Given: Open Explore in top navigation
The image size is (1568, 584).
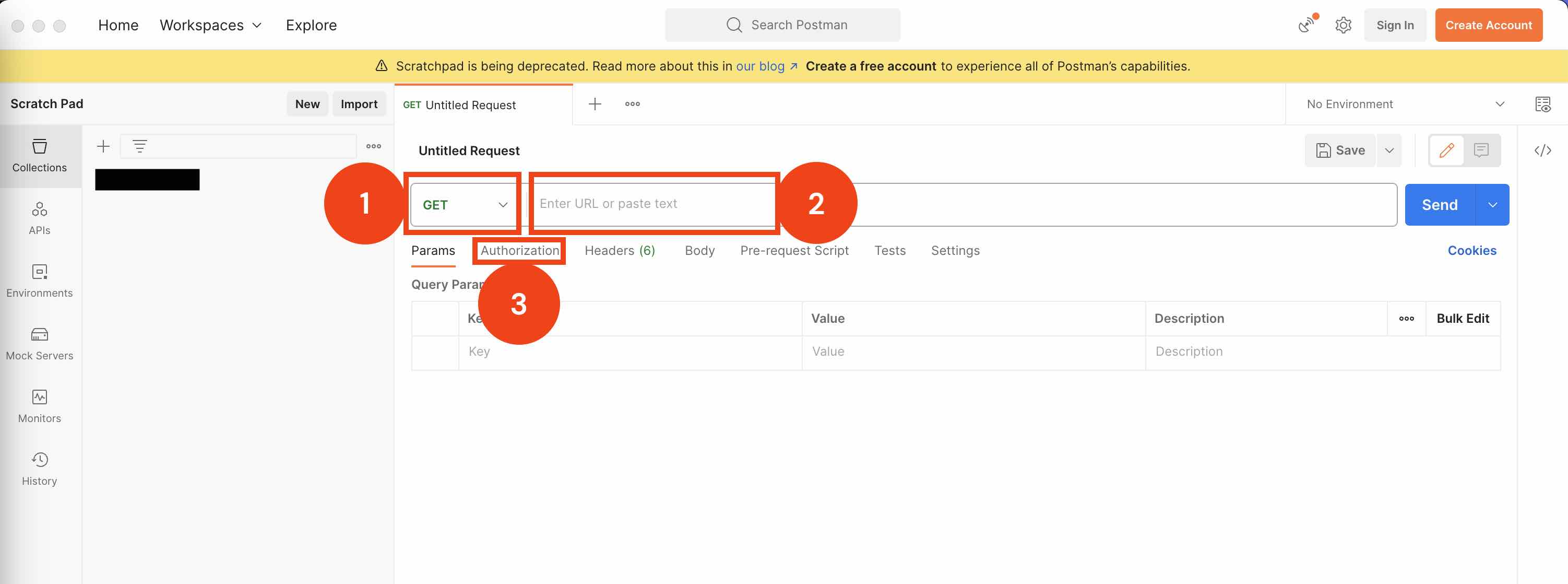Looking at the screenshot, I should point(311,25).
